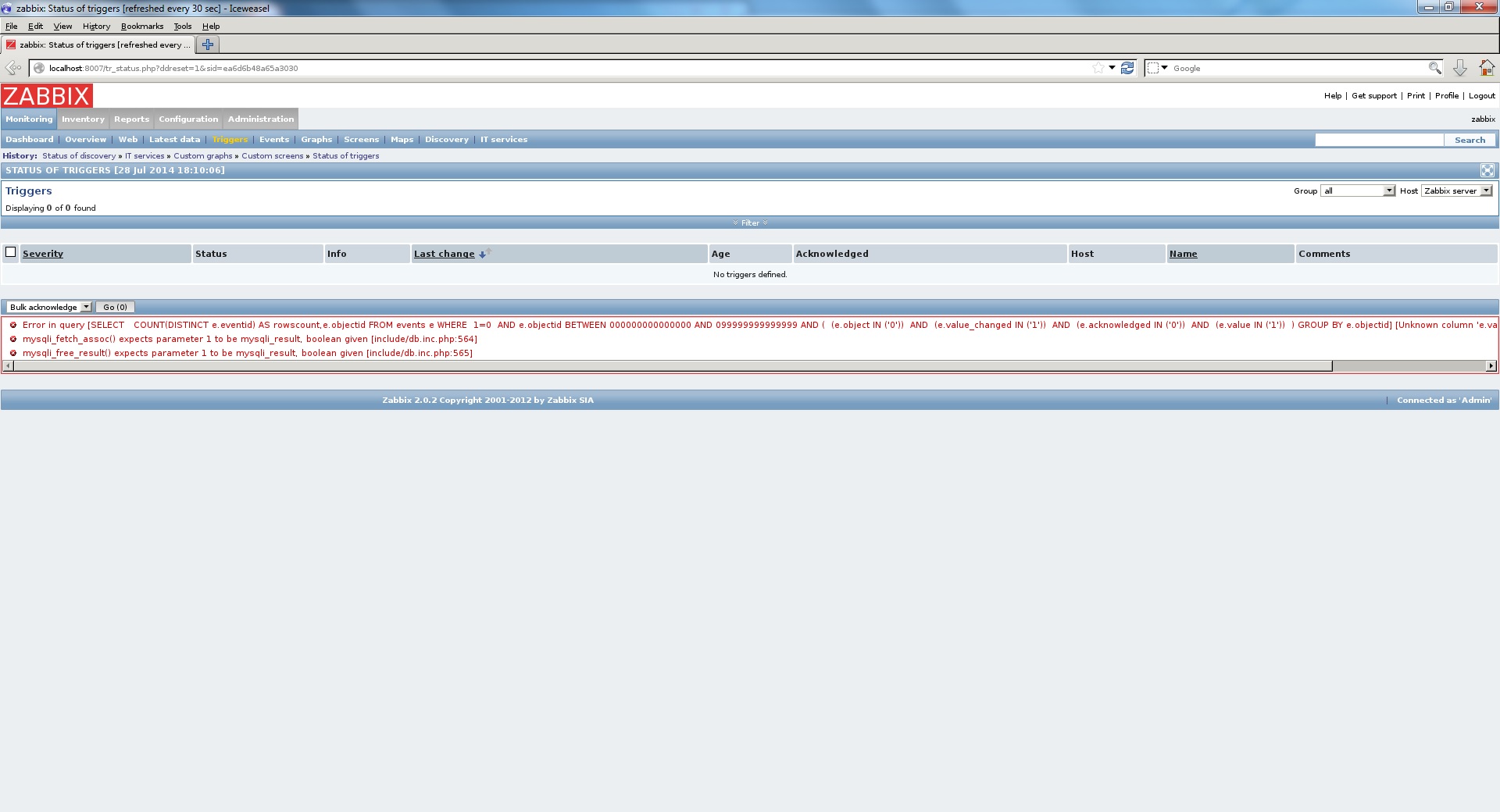The image size is (1500, 812).
Task: Sort table by Name header
Action: tap(1184, 254)
